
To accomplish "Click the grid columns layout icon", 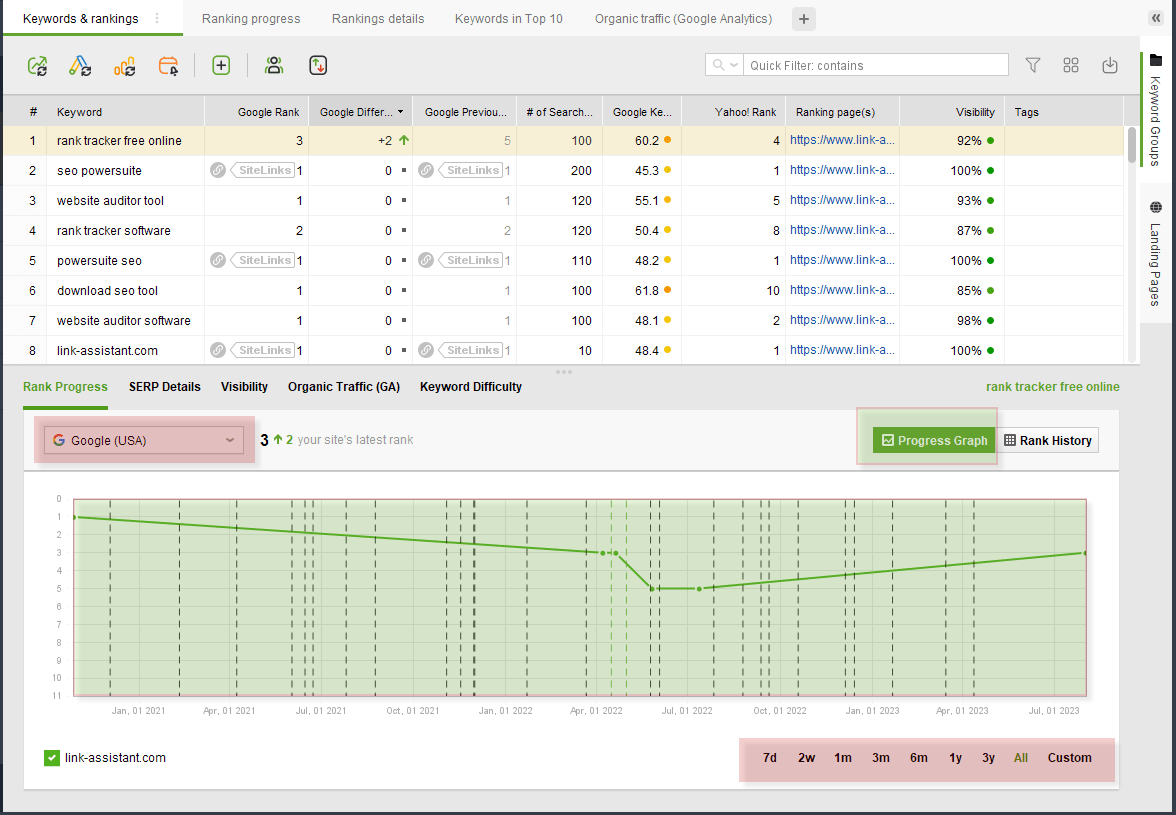I will pos(1071,65).
